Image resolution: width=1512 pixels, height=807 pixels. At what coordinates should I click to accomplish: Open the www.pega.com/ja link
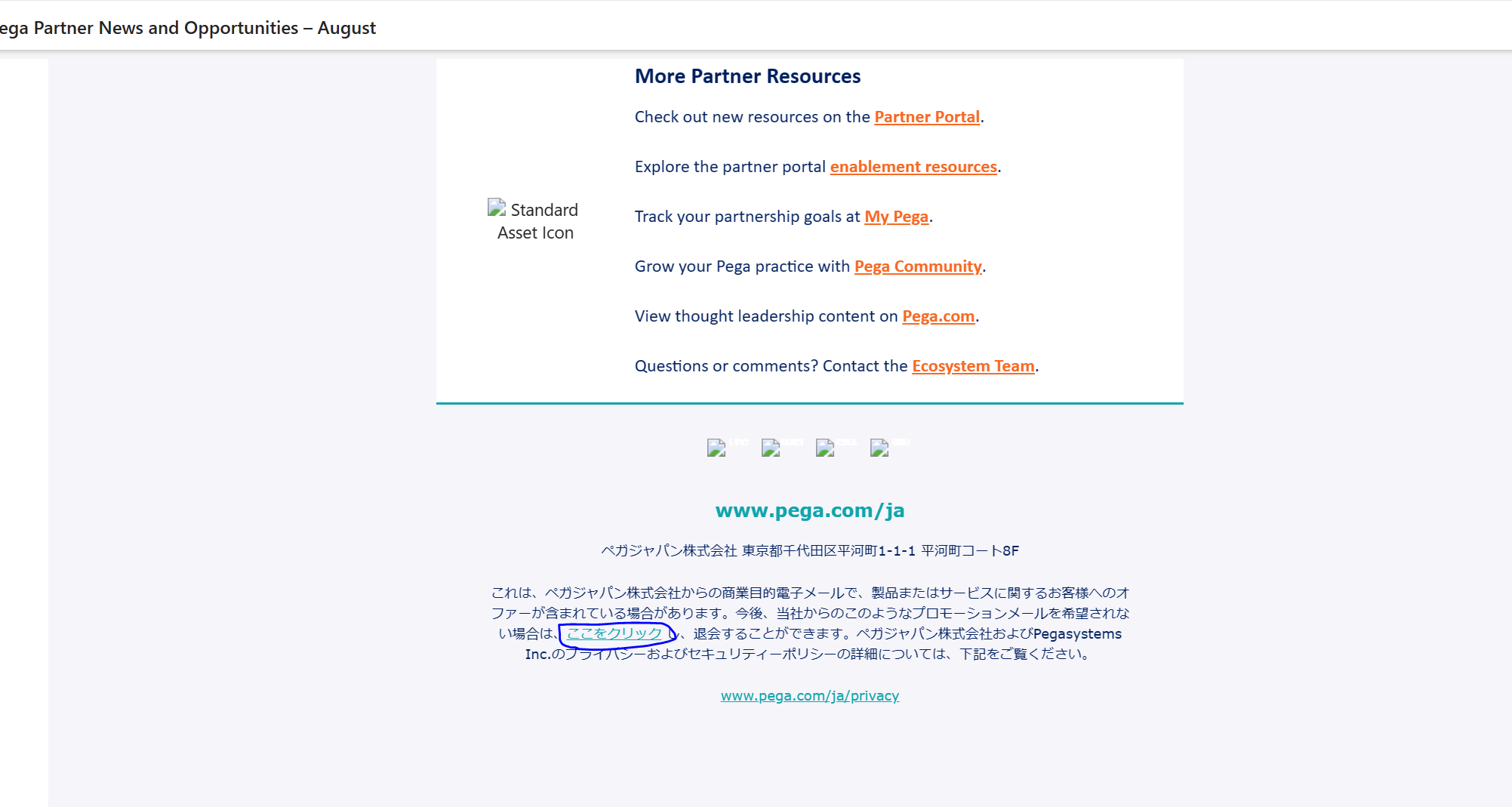[x=810, y=510]
